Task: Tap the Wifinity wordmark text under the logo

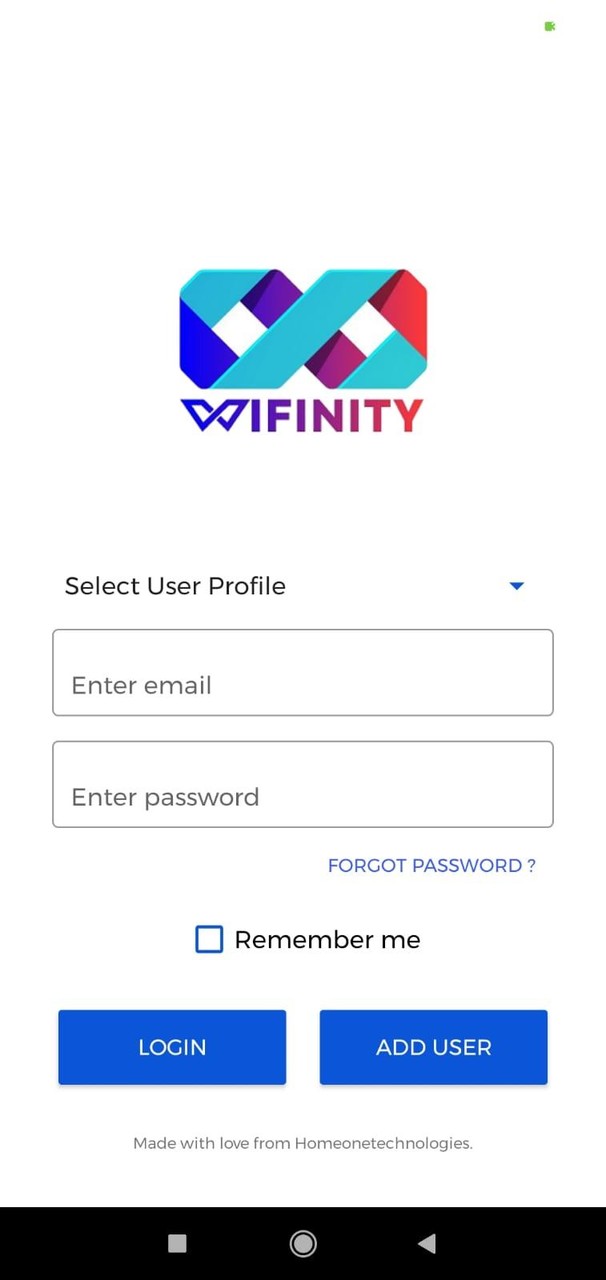Action: (302, 414)
